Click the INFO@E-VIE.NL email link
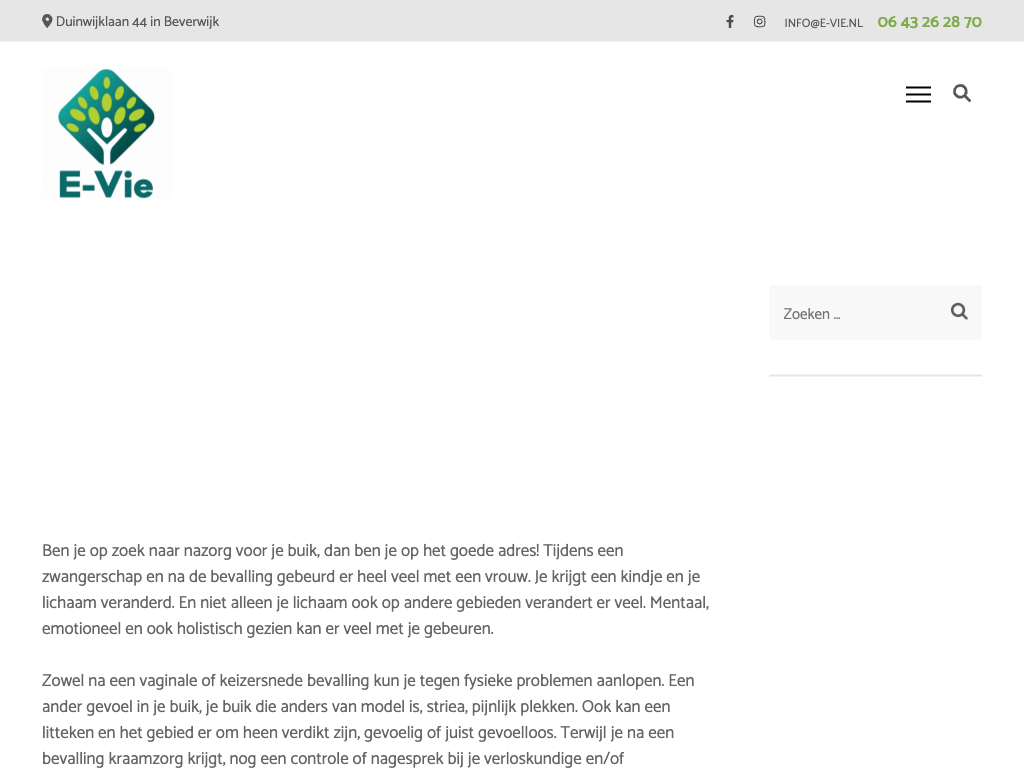This screenshot has height=768, width=1024. 824,23
